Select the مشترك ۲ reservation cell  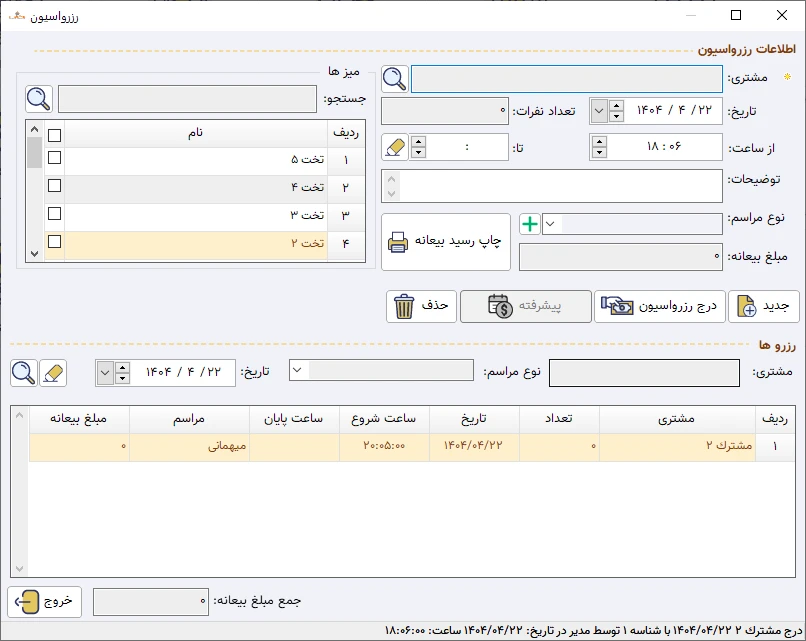676,446
